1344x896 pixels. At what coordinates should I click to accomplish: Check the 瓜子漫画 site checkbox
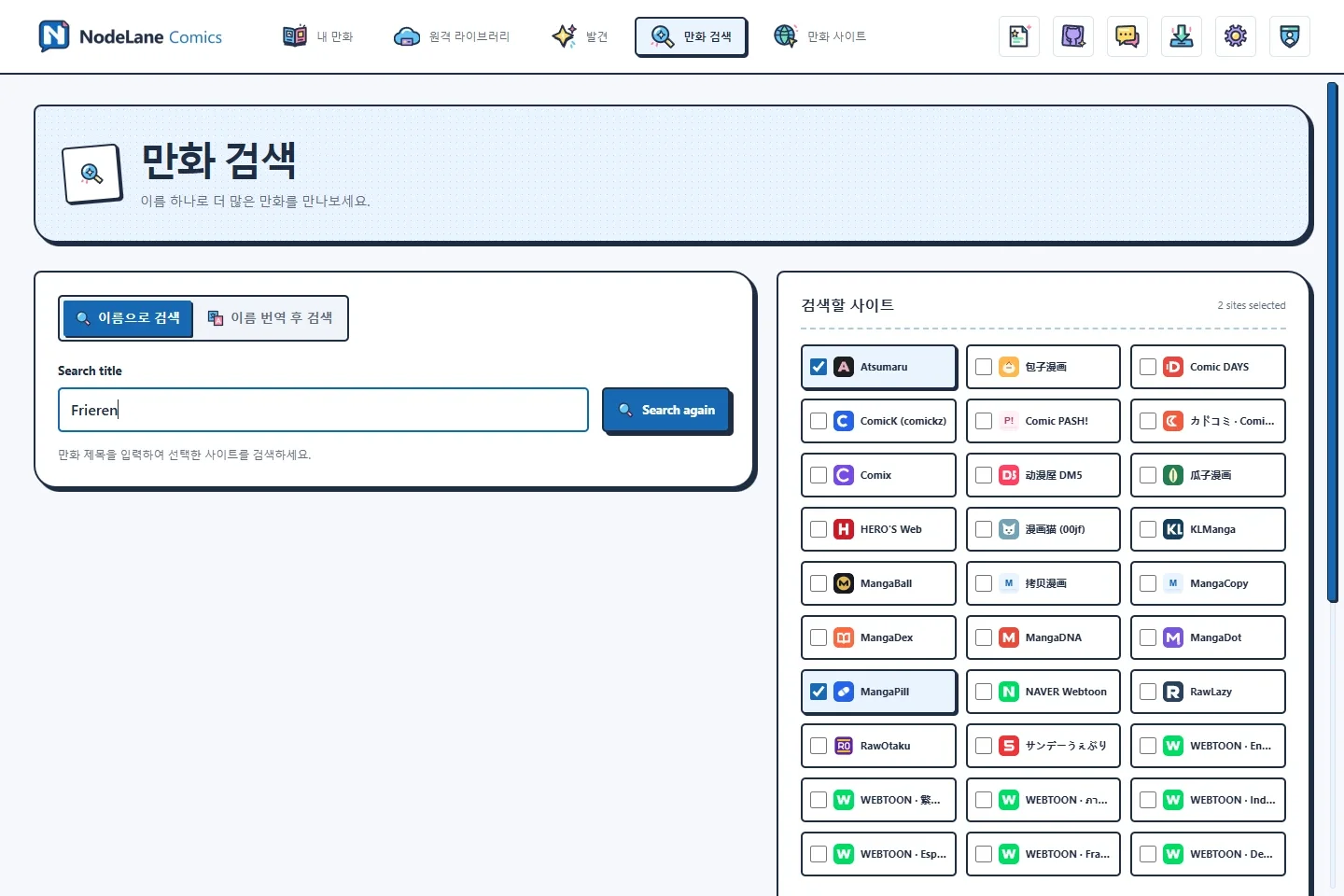coord(1148,475)
